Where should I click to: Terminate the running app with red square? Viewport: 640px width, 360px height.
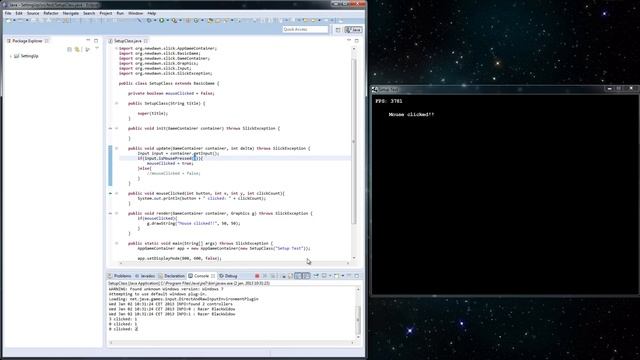coord(257,276)
